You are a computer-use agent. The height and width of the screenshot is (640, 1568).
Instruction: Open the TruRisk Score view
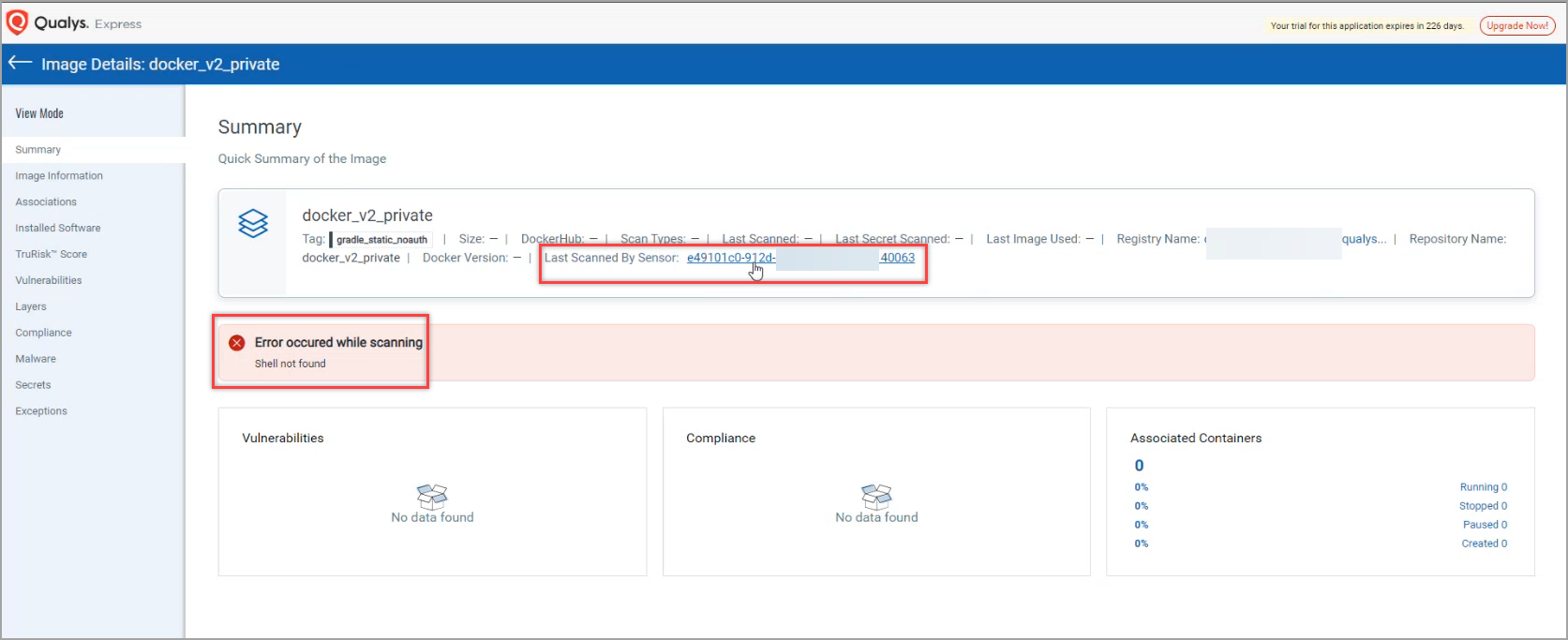point(52,255)
